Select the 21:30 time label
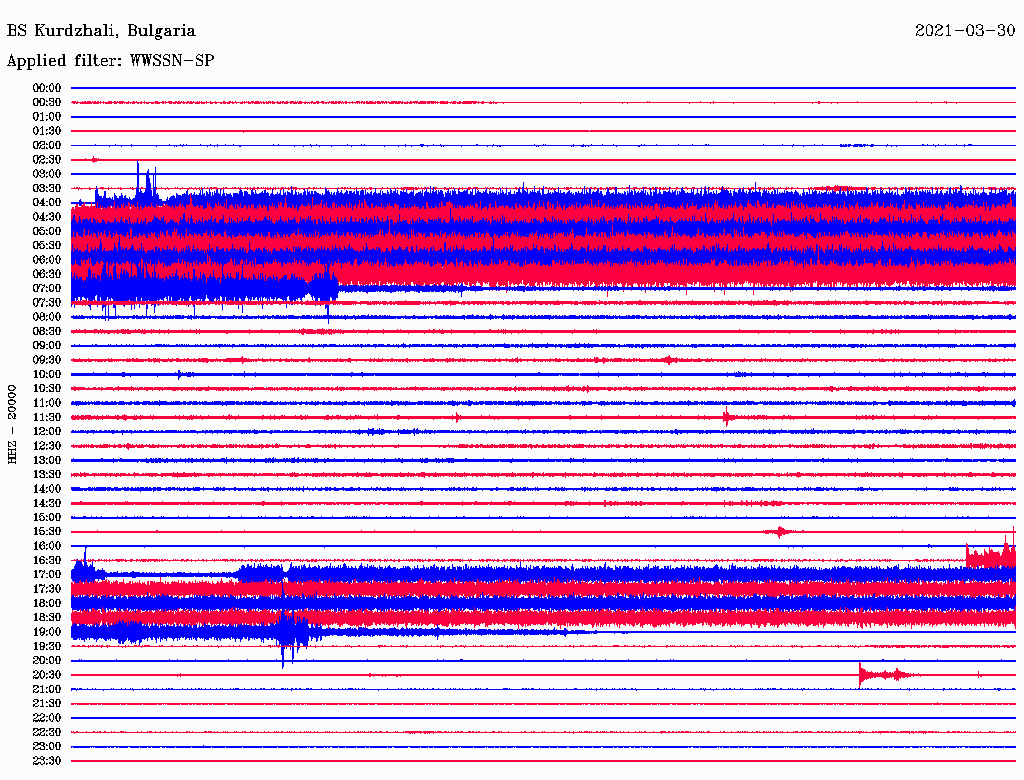This screenshot has width=1024, height=780. [x=47, y=704]
